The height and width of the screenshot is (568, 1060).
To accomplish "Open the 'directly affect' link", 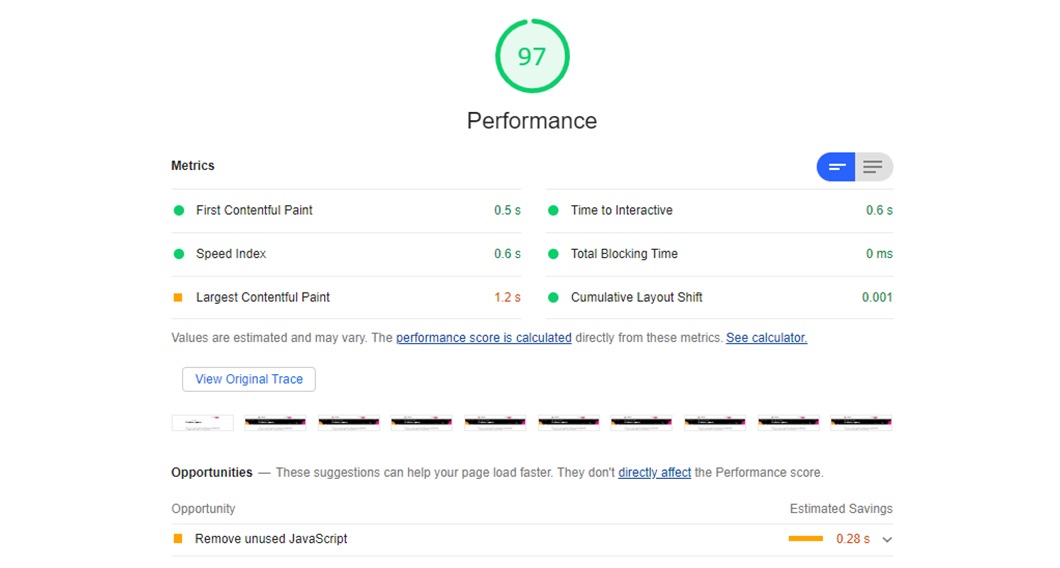I will point(654,473).
